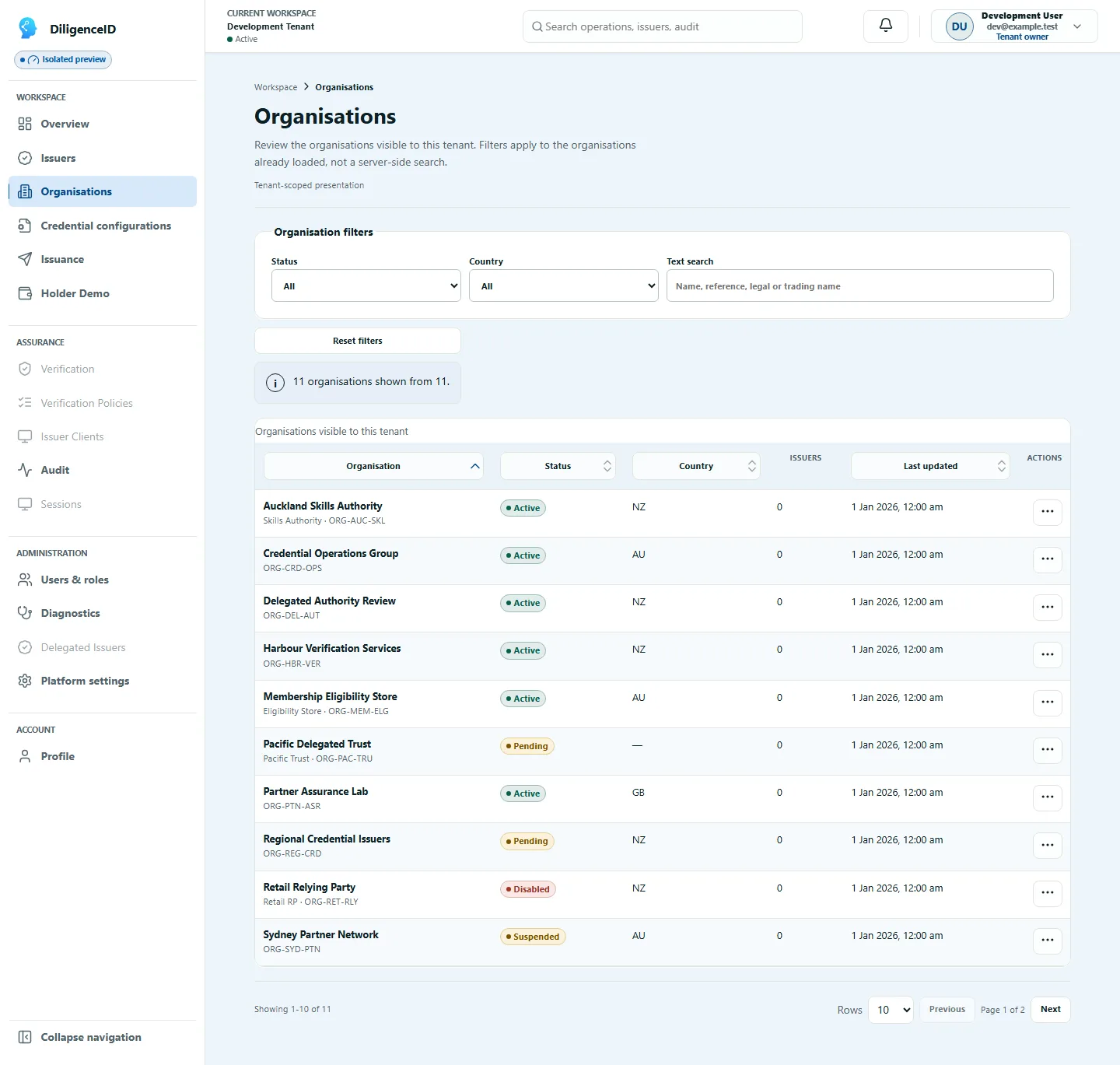Click the Disabled status badge
The height and width of the screenshot is (1065, 1120).
(x=528, y=889)
